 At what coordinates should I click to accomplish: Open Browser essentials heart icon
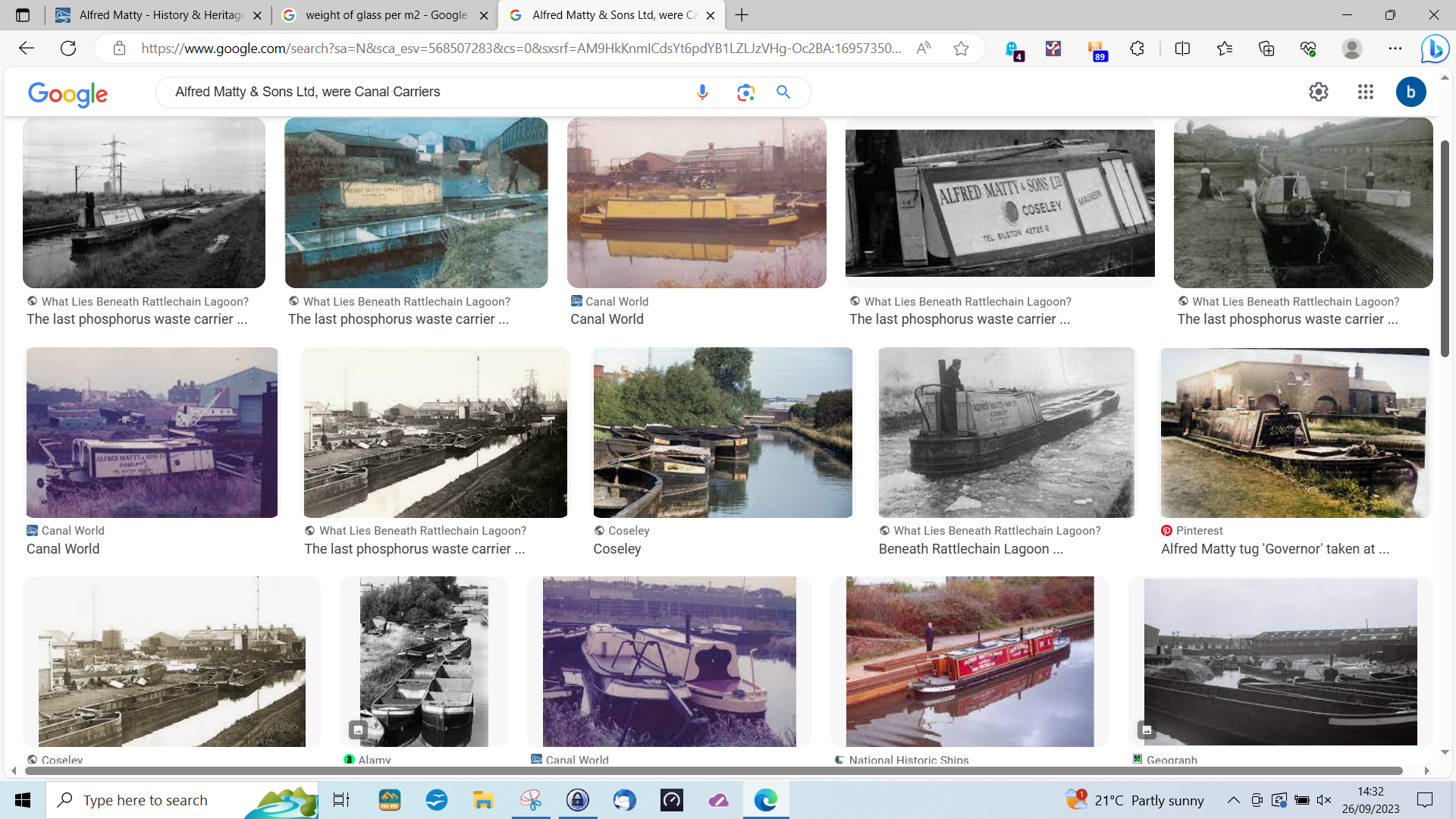(1307, 49)
